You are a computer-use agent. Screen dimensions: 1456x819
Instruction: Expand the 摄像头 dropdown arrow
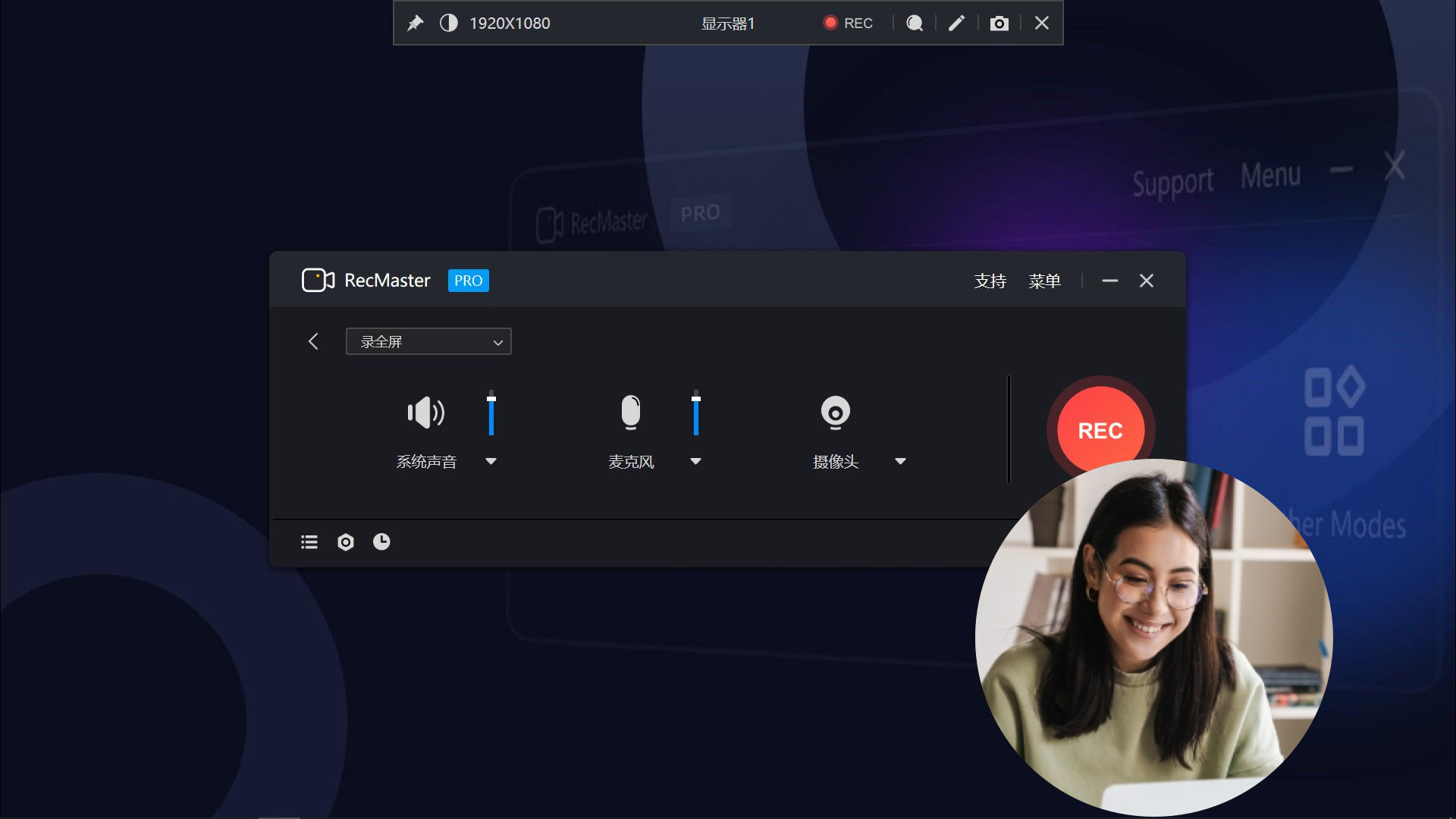pyautogui.click(x=900, y=461)
